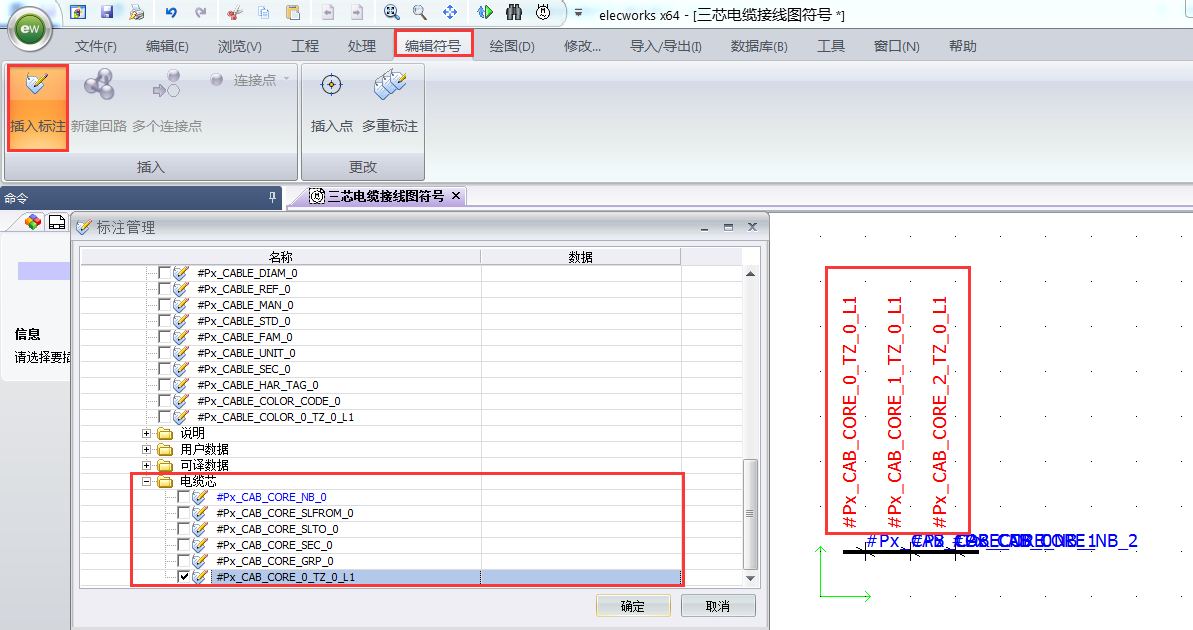1193x630 pixels.
Task: Click the copy icon
Action: pyautogui.click(x=263, y=12)
